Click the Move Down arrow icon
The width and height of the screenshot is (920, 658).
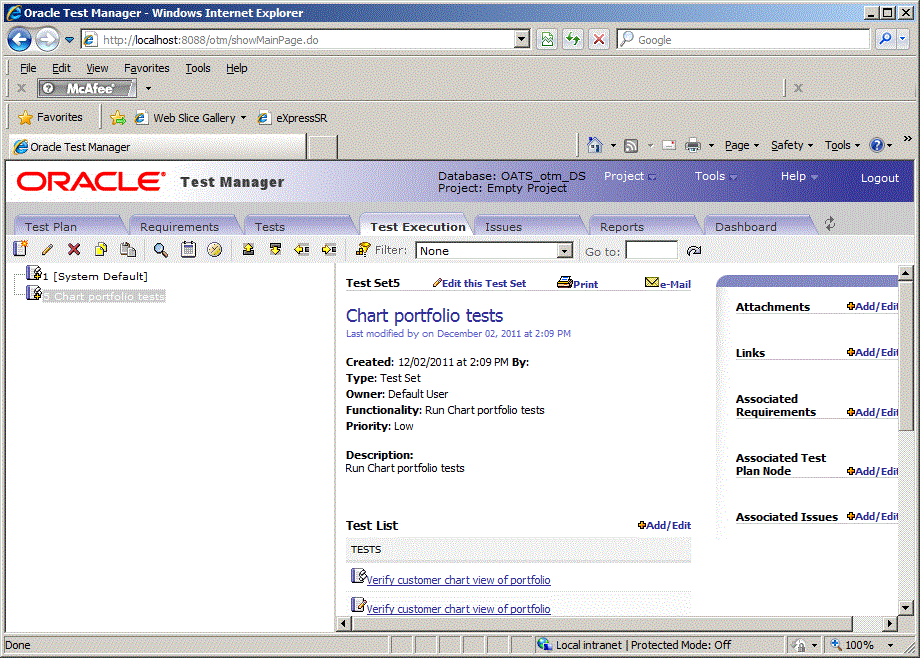click(x=275, y=249)
